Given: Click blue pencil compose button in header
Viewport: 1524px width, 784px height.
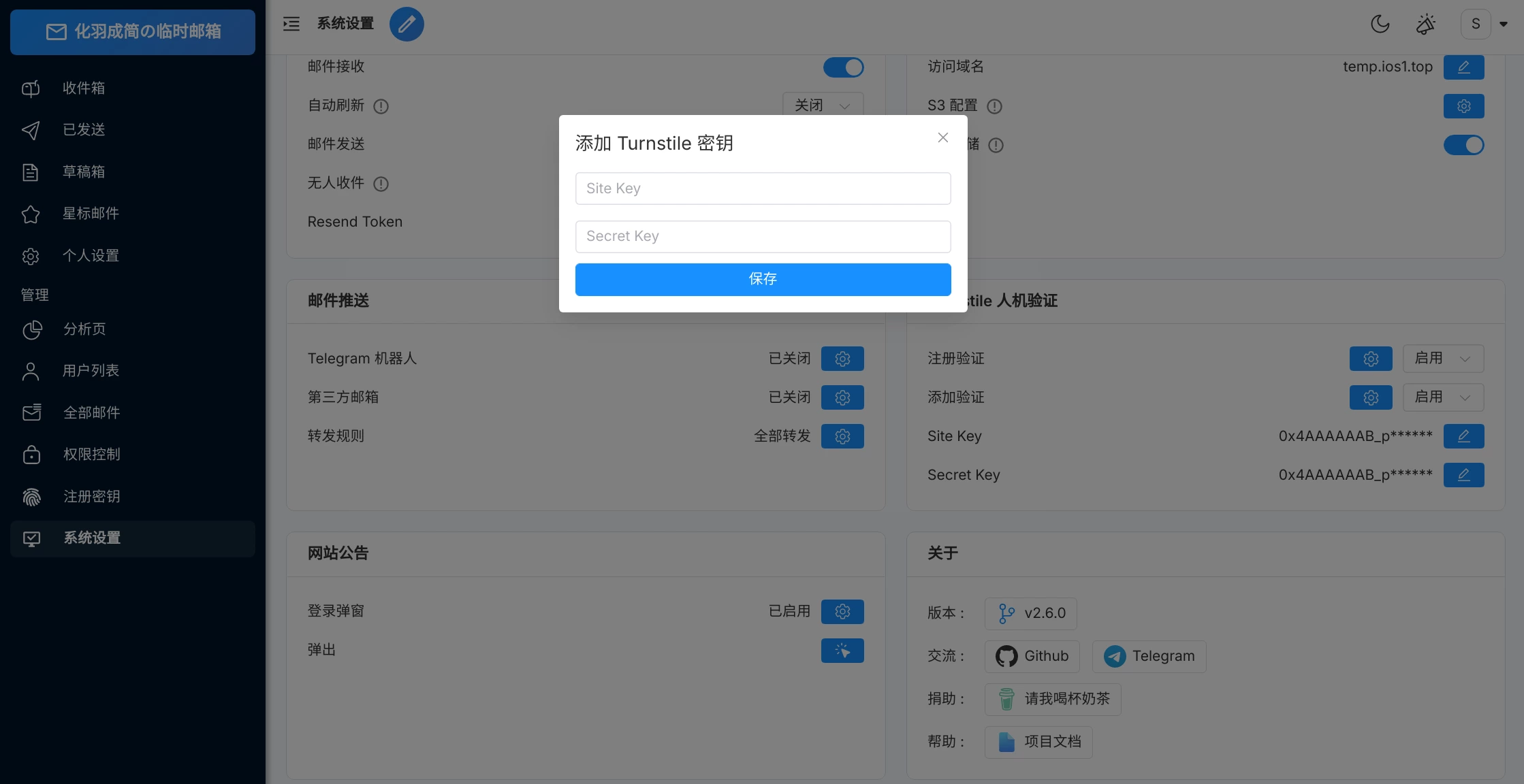Looking at the screenshot, I should click(407, 24).
